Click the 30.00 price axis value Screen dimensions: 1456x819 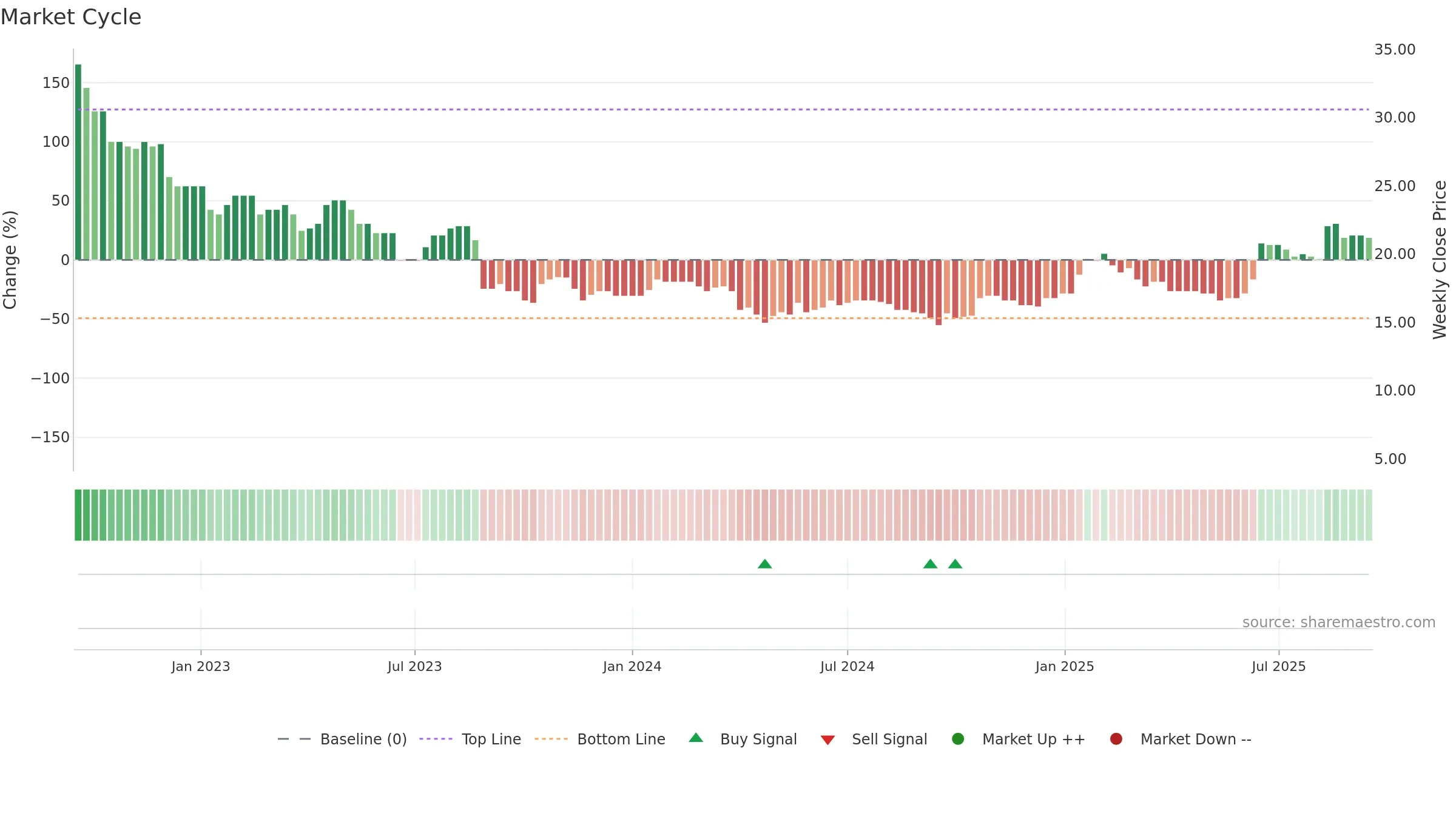1395,118
